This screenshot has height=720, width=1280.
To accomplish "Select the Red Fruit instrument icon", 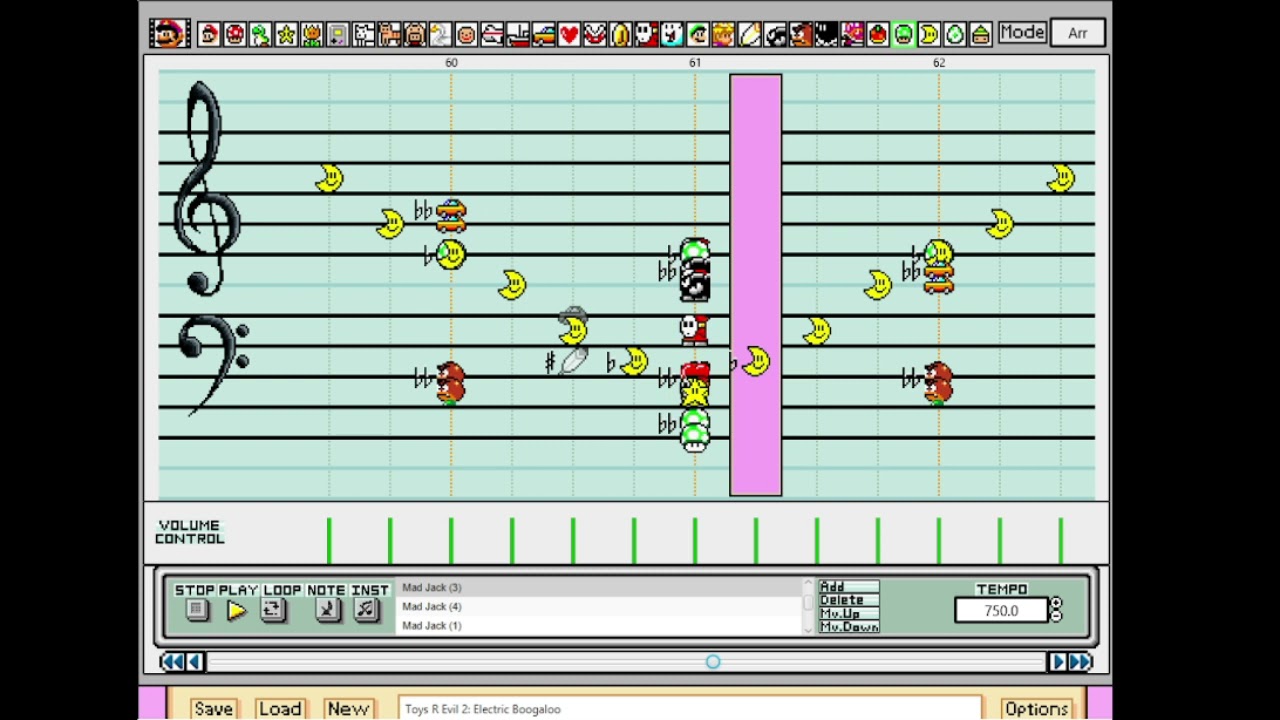I will [x=878, y=34].
